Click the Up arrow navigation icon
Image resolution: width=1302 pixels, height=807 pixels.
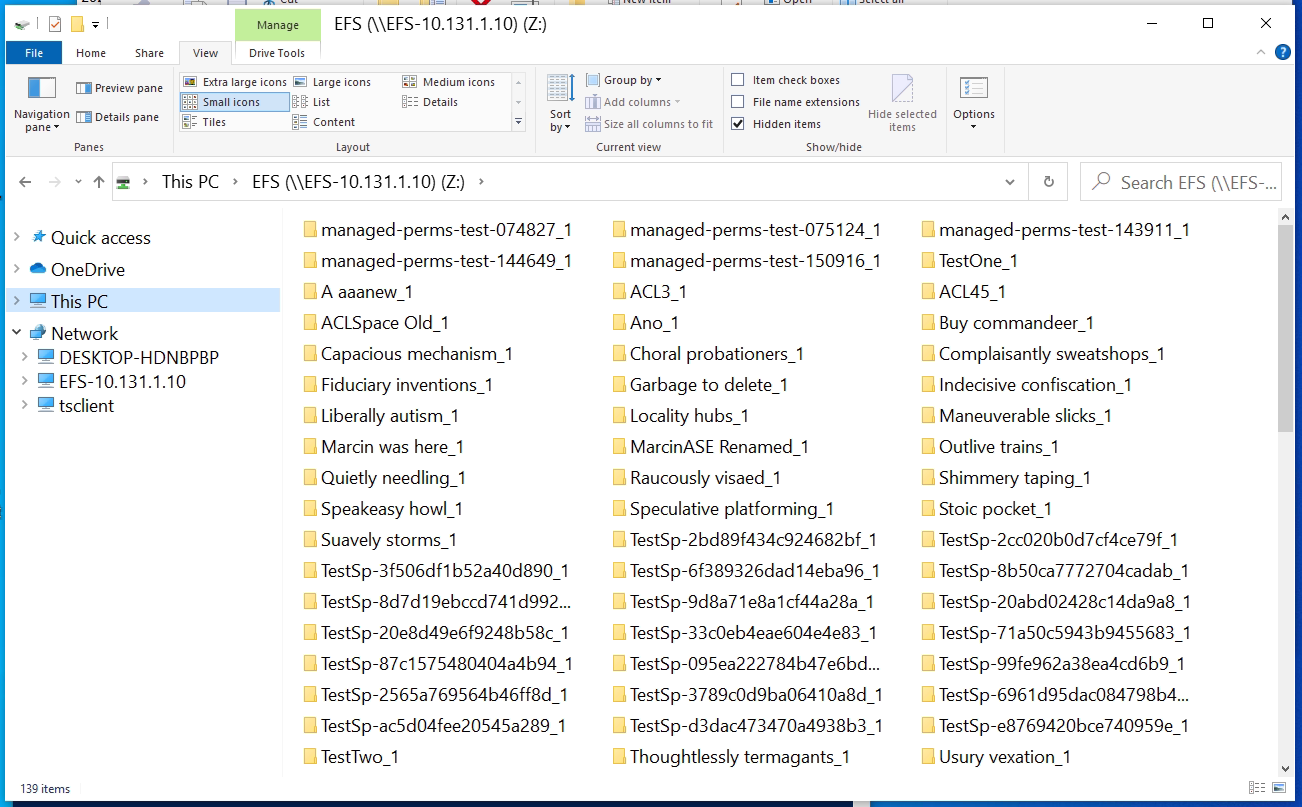point(98,182)
